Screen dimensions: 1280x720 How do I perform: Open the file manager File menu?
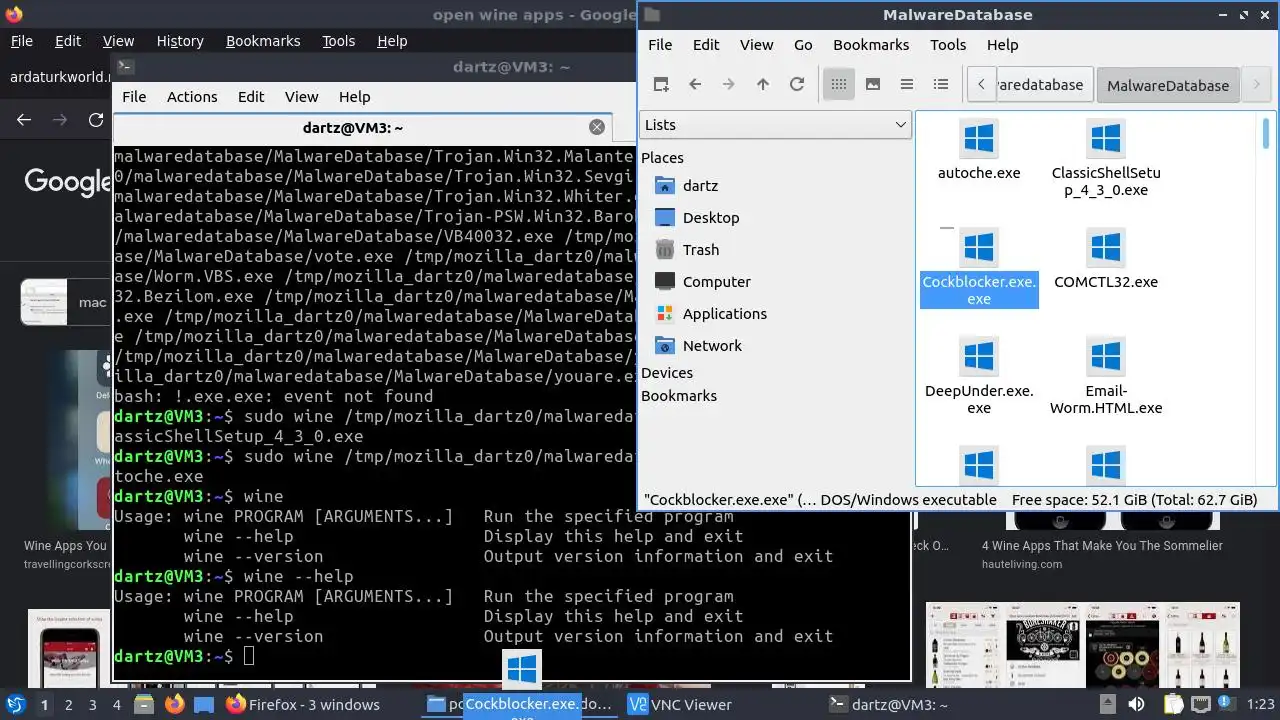(660, 45)
